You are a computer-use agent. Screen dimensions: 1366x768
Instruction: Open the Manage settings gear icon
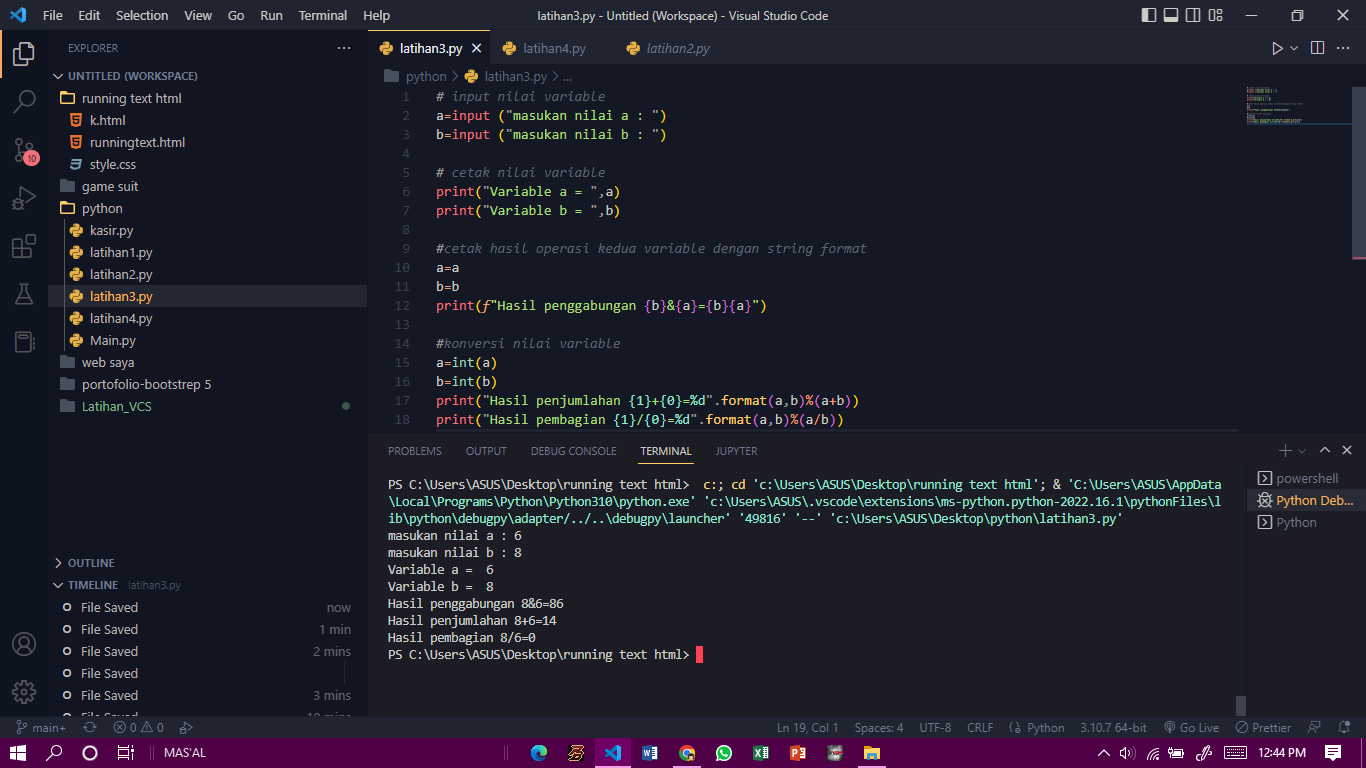(x=24, y=691)
